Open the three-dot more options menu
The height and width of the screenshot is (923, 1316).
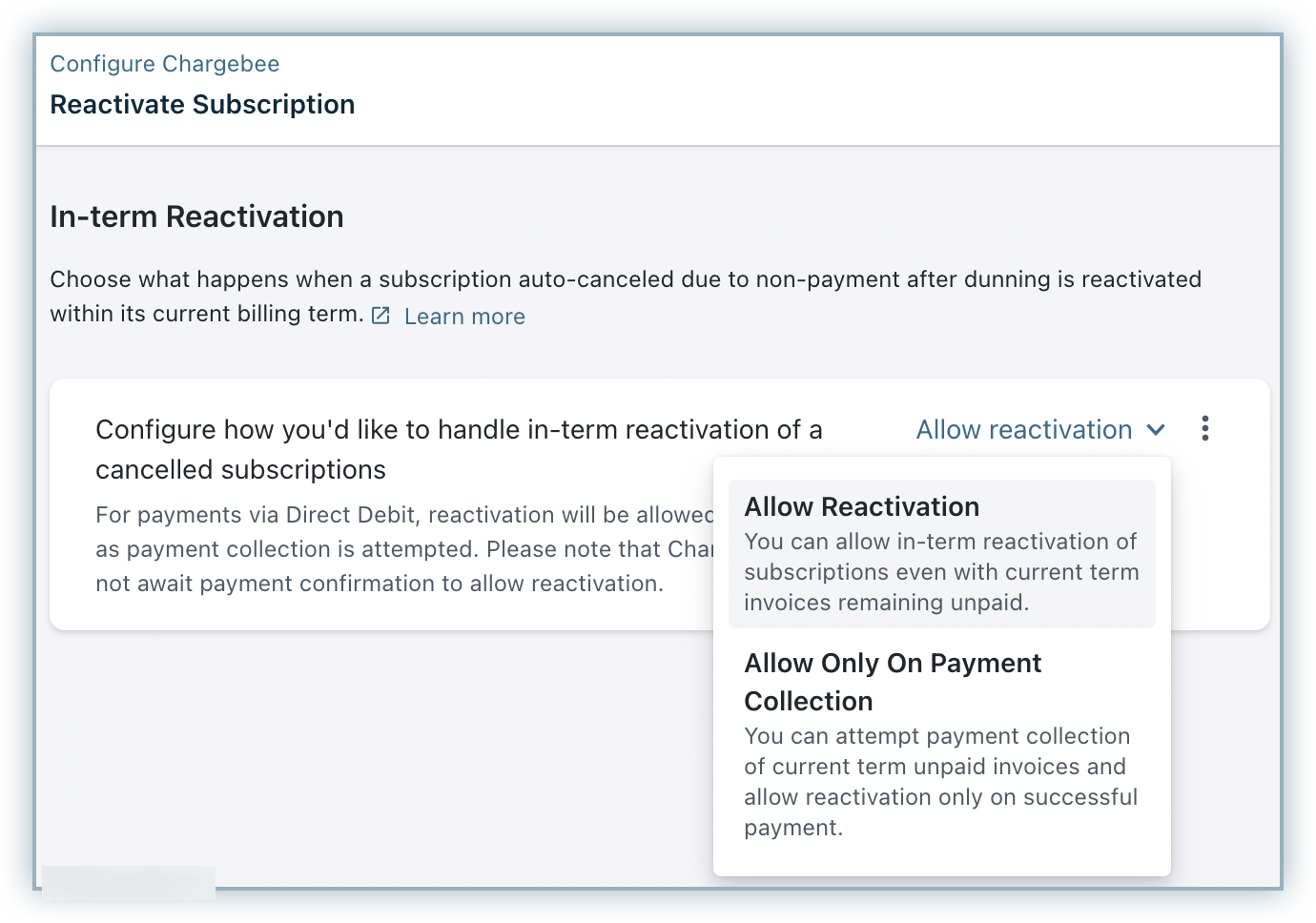pos(1205,429)
